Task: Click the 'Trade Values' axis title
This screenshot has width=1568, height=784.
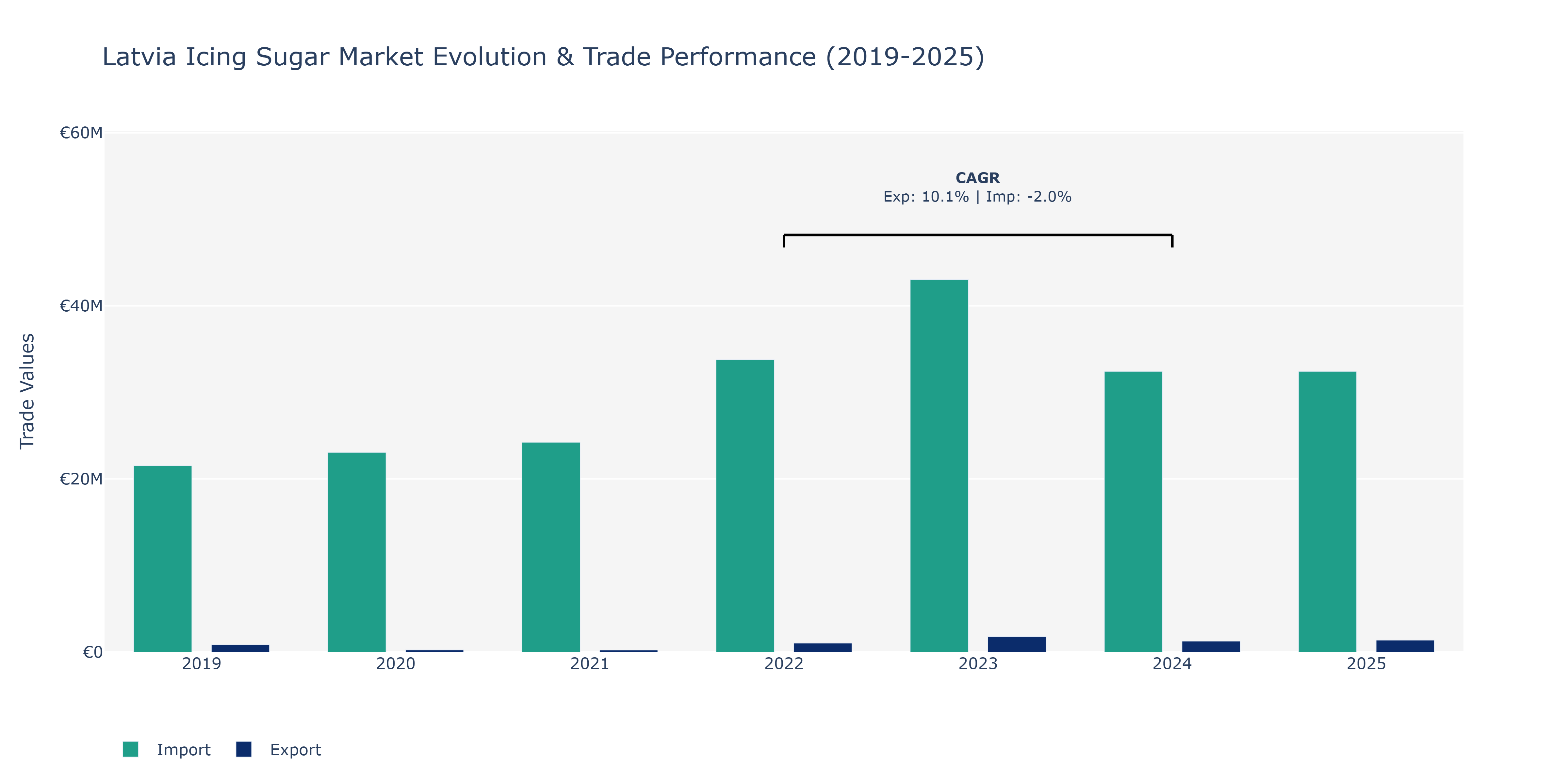Action: click(27, 391)
